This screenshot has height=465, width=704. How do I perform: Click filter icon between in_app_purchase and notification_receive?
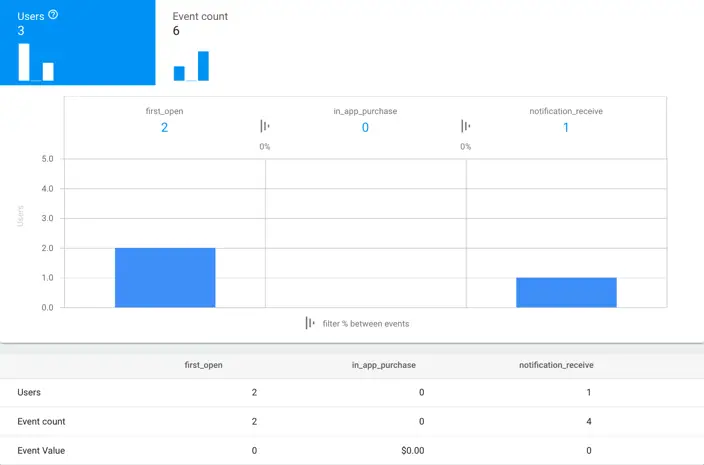pos(466,126)
